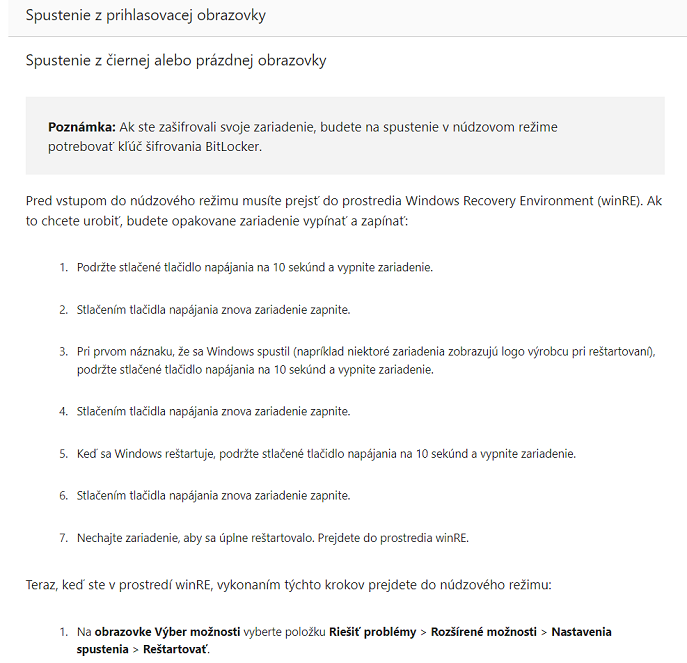Click step 2 'Stlačením tlačidla napájania' text

tap(213, 310)
